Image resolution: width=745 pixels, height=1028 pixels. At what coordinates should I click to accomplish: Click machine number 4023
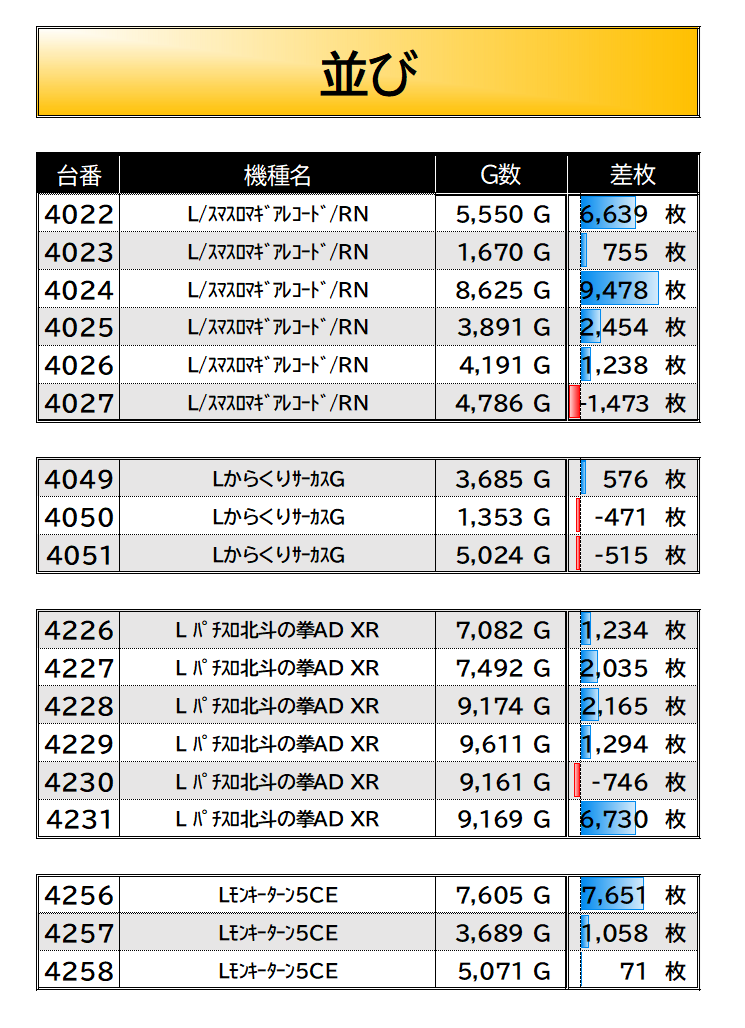(x=79, y=252)
